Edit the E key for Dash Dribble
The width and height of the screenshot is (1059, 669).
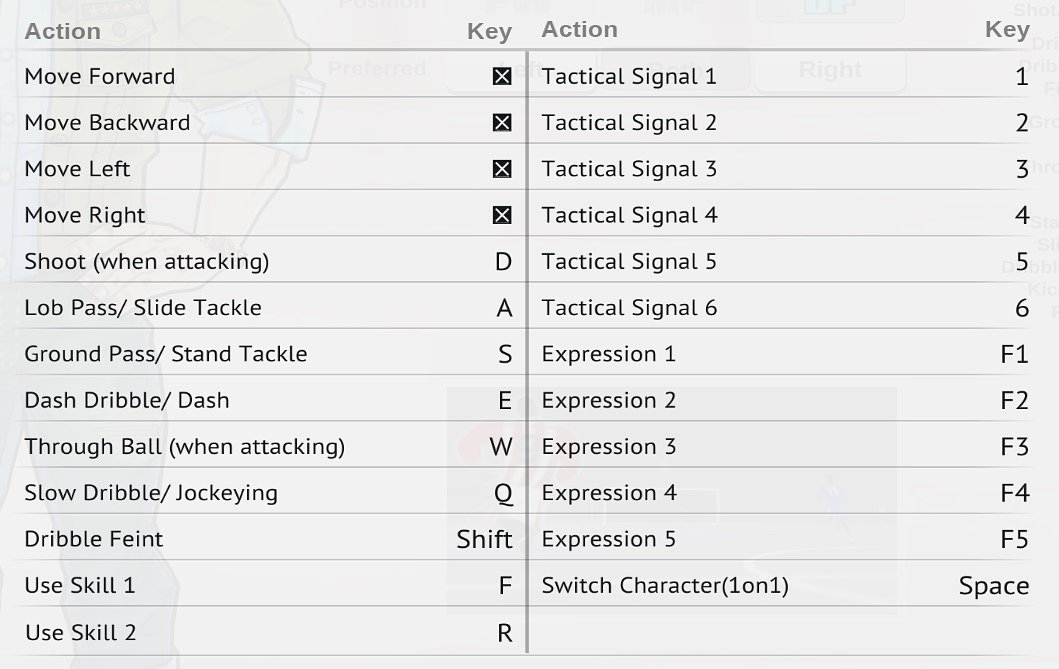(505, 400)
